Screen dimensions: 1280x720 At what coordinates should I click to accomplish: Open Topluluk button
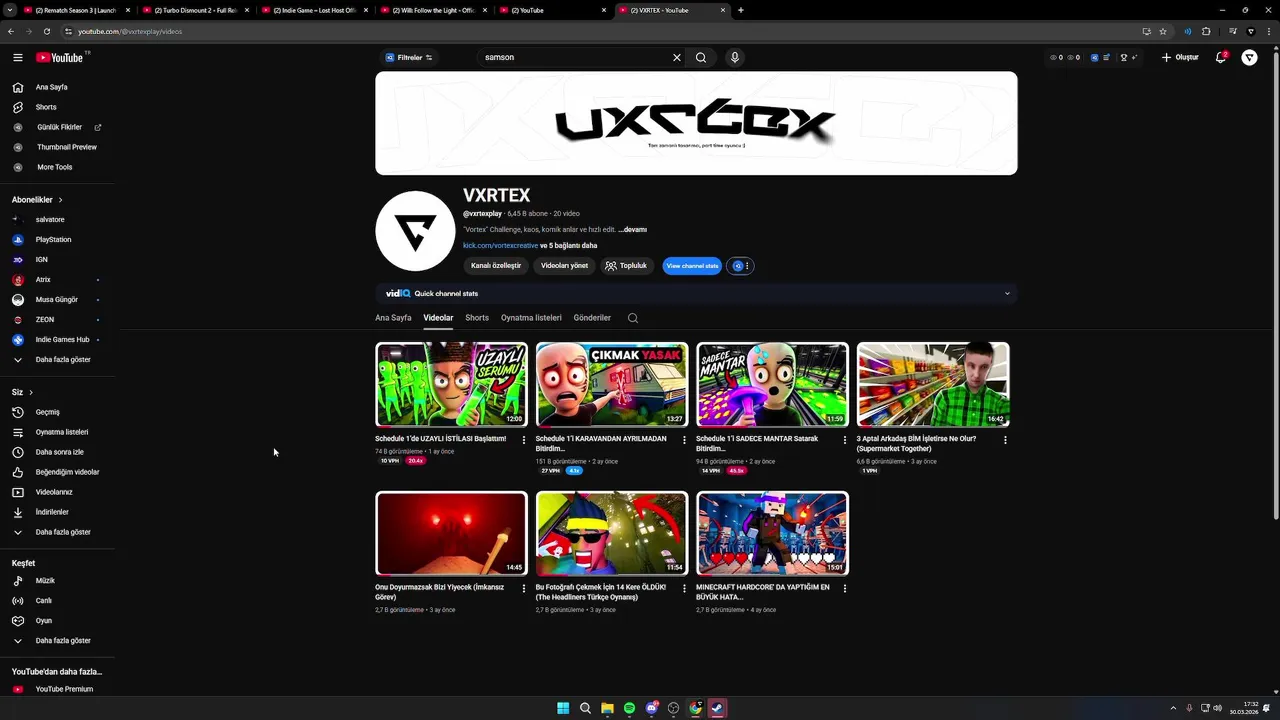coord(626,266)
